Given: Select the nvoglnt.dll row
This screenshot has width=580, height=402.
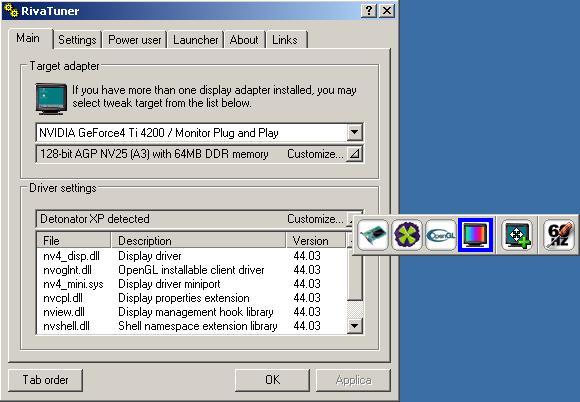Looking at the screenshot, I should pos(192,270).
